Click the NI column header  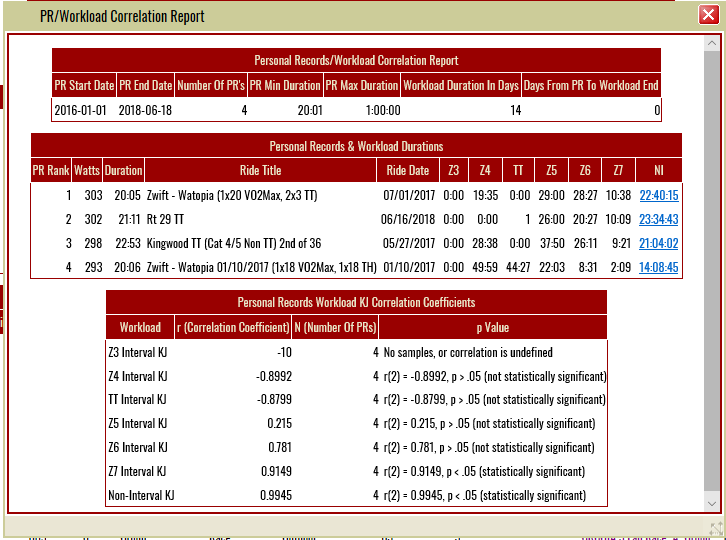(x=659, y=170)
